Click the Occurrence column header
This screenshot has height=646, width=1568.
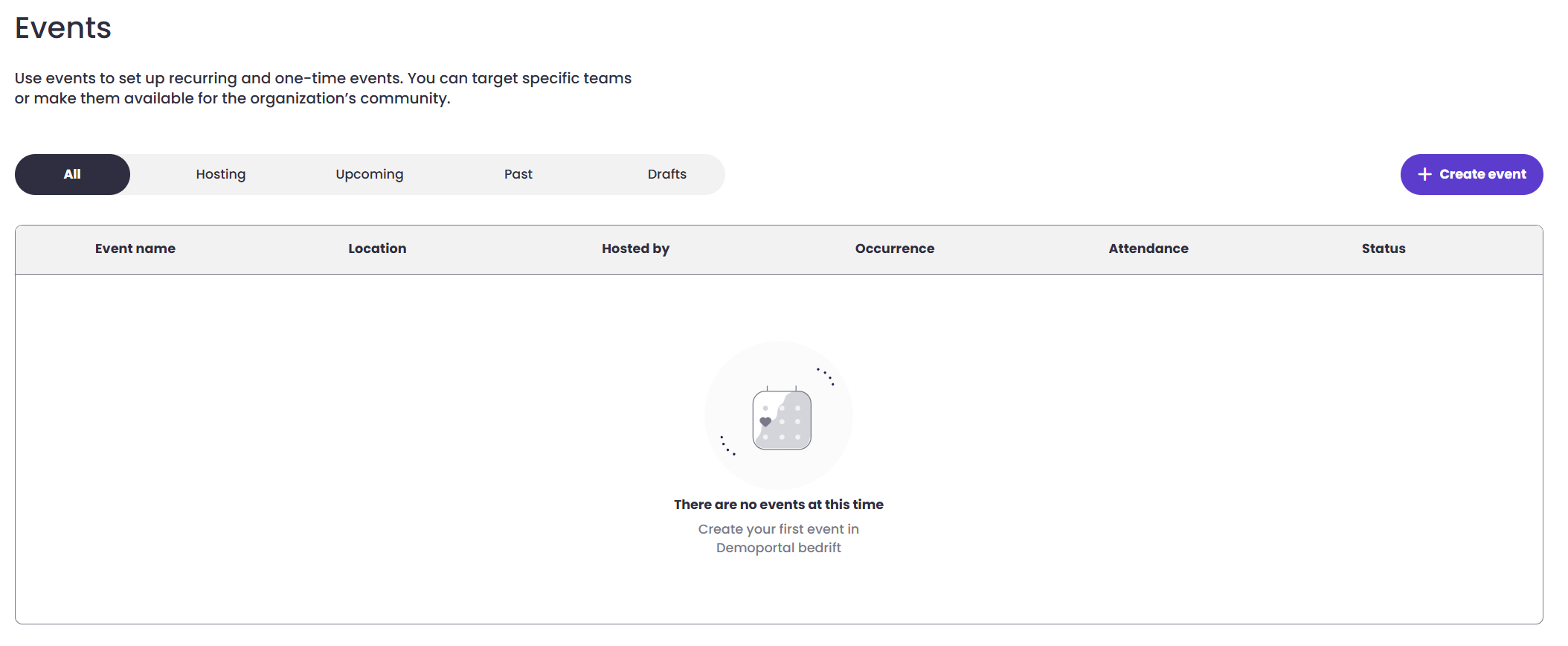coord(894,249)
